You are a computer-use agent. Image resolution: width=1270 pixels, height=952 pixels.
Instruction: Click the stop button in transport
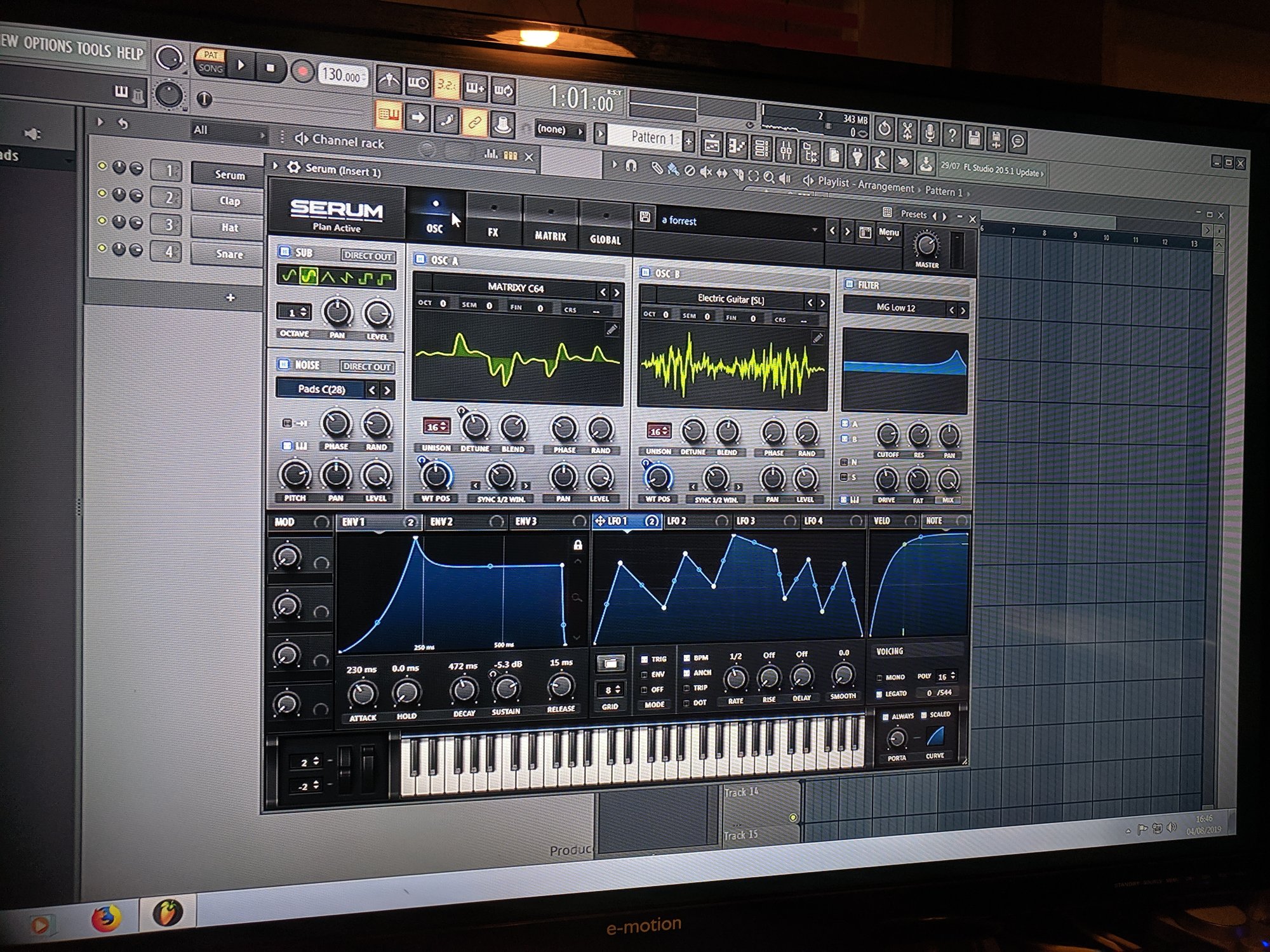(x=270, y=68)
